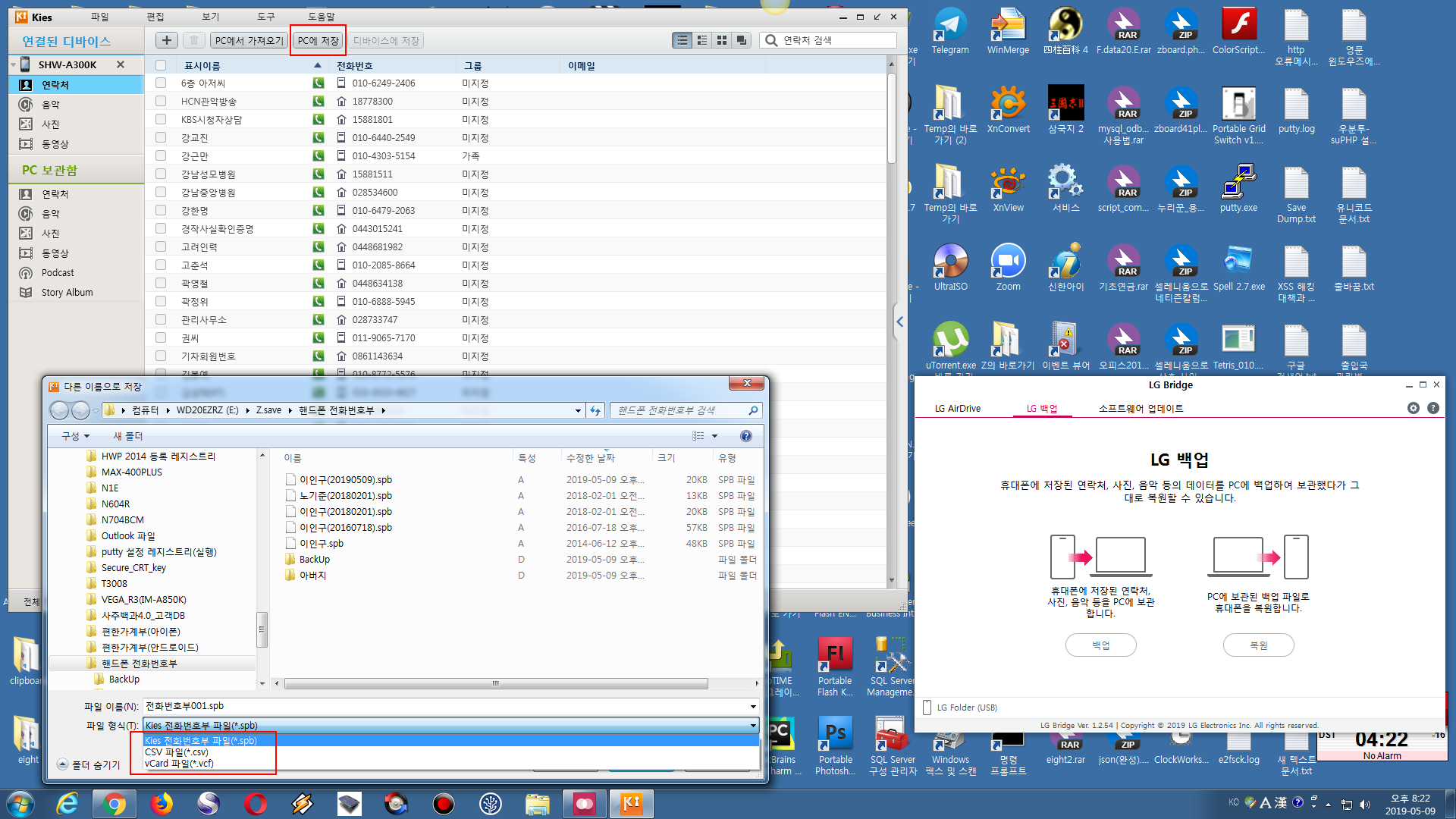Open the help icon in the save dialog
The image size is (1456, 819).
point(746,436)
